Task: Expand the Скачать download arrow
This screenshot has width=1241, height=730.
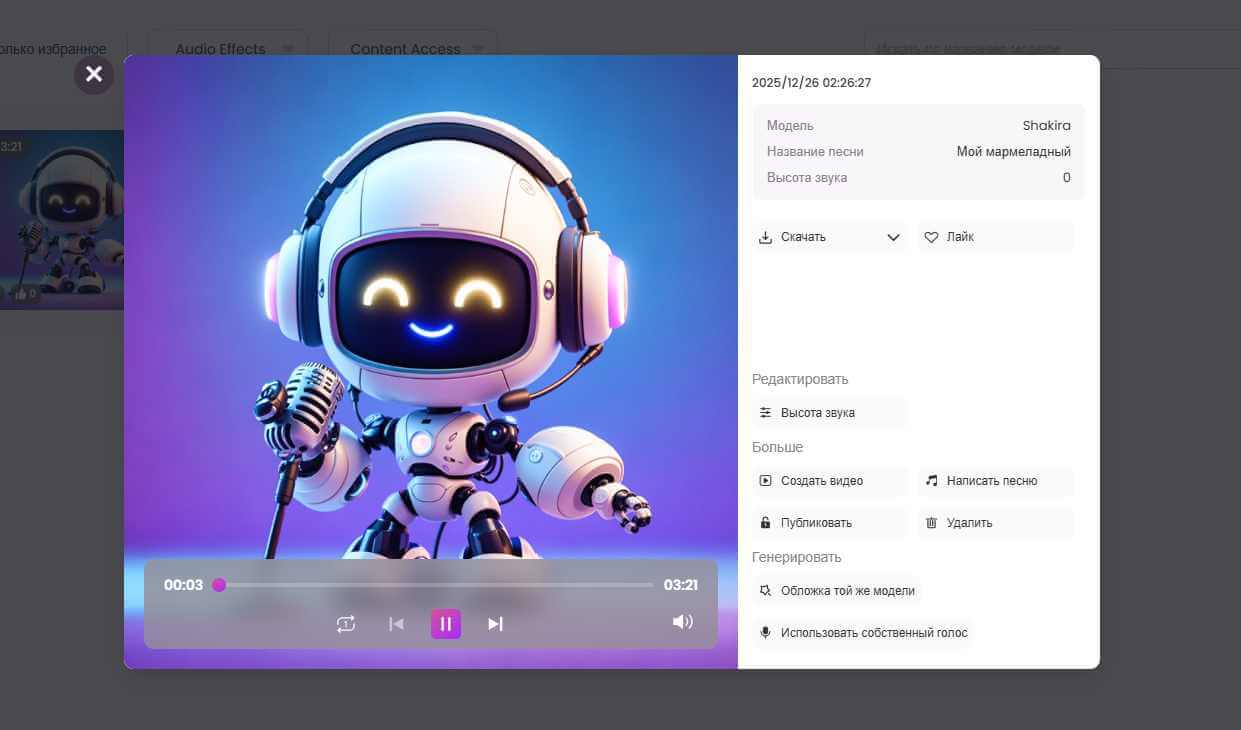Action: coord(893,237)
